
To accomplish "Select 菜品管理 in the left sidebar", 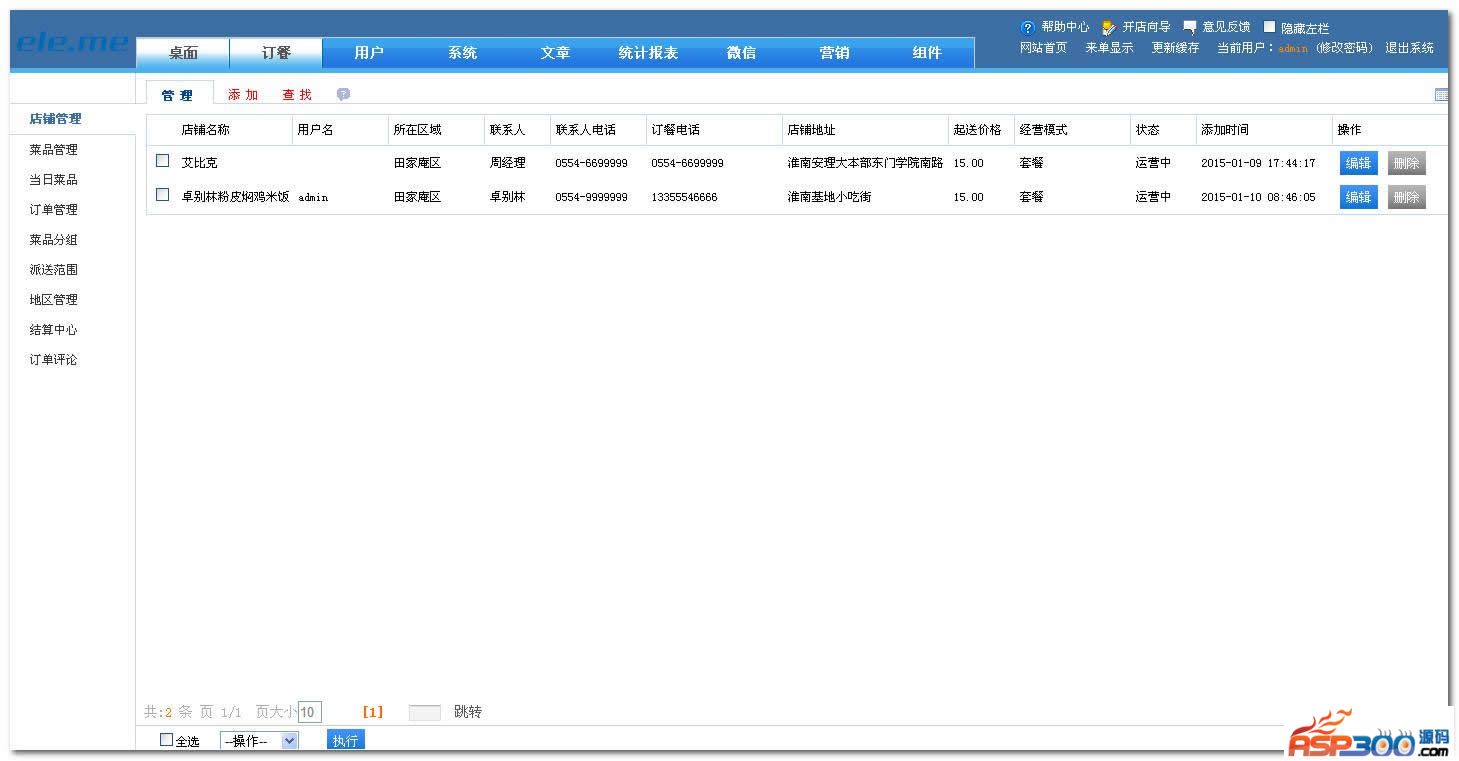I will (53, 150).
